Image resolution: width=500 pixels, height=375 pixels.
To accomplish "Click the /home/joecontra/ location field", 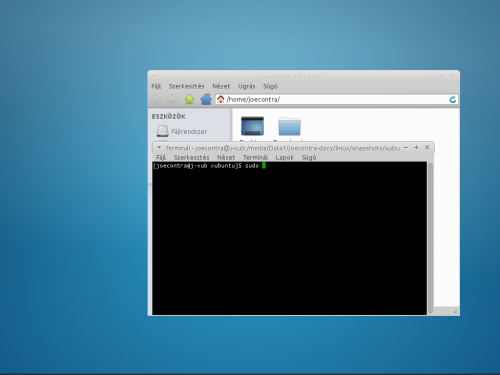I will [x=336, y=99].
